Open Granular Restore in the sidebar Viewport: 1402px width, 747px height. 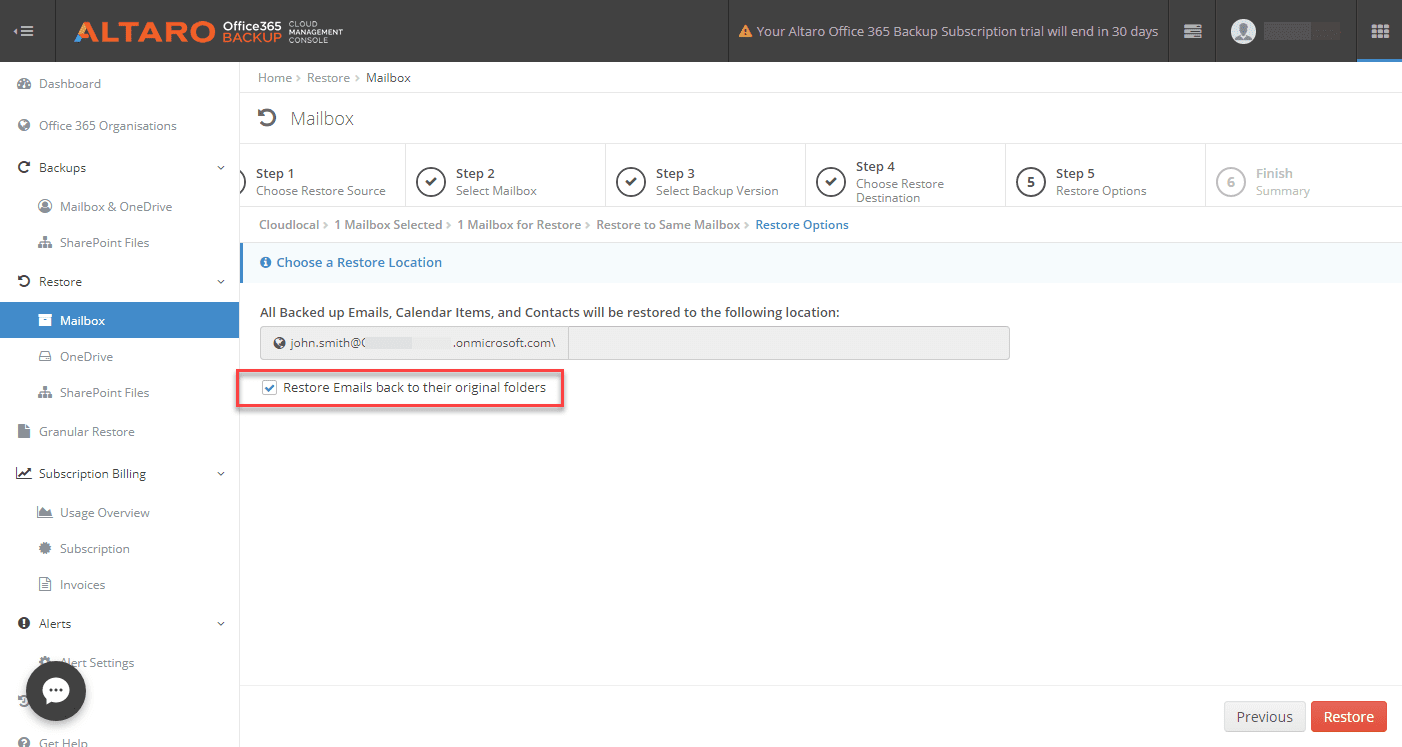86,432
